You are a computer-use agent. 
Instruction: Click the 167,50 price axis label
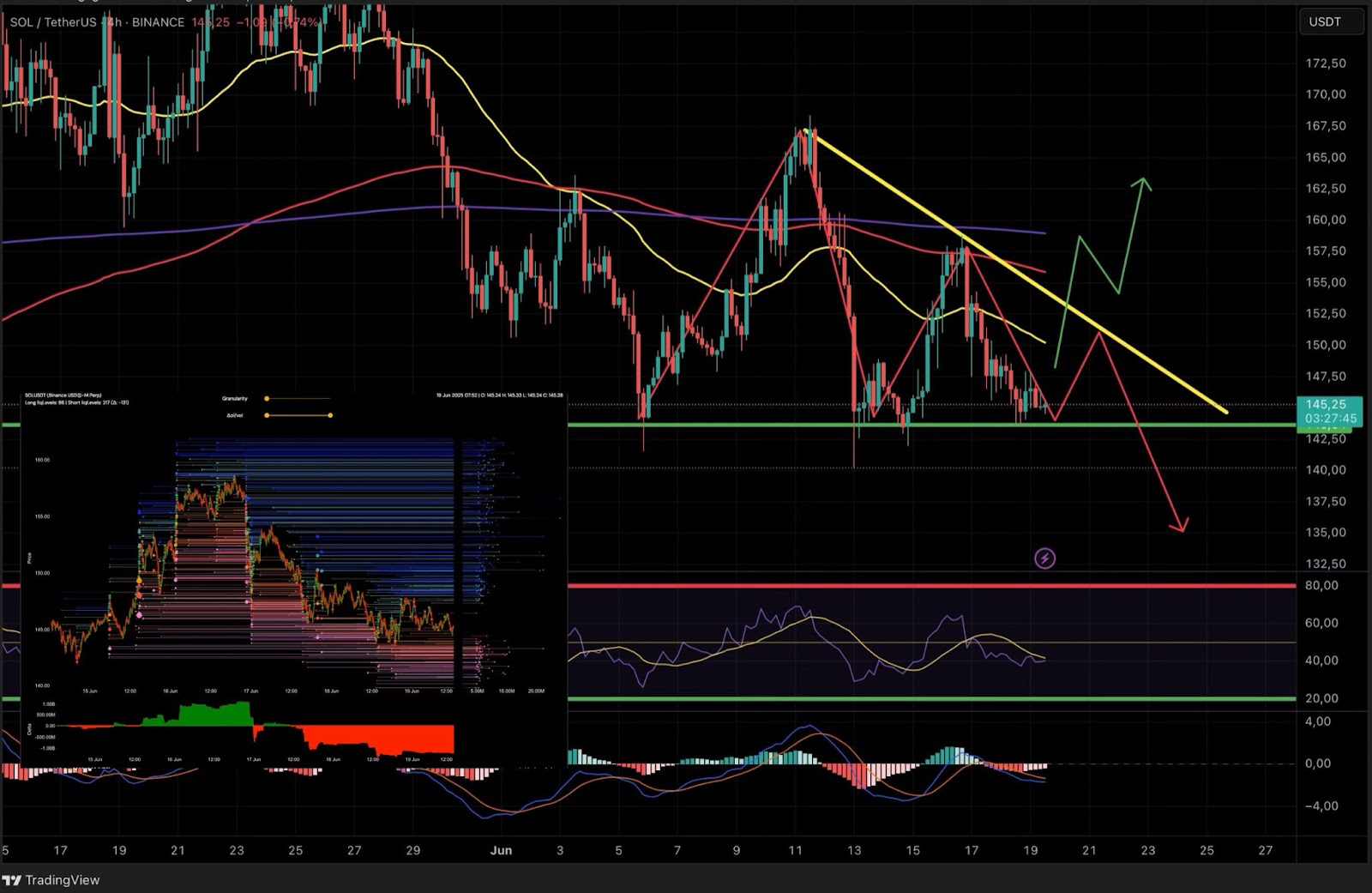1326,126
